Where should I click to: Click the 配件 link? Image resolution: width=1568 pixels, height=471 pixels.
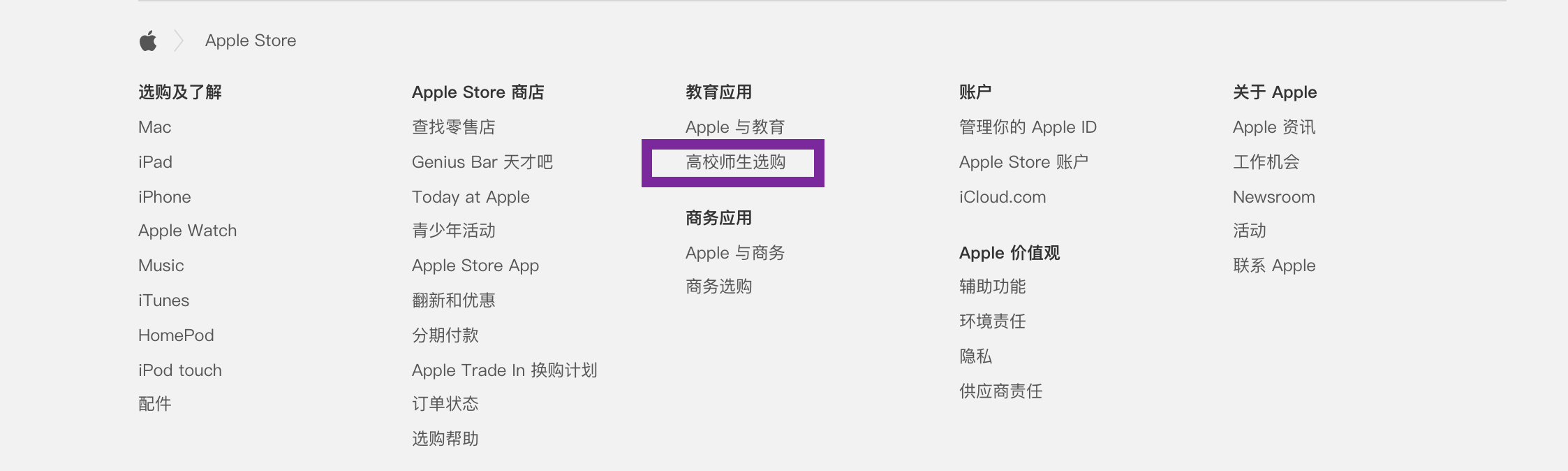(x=154, y=404)
